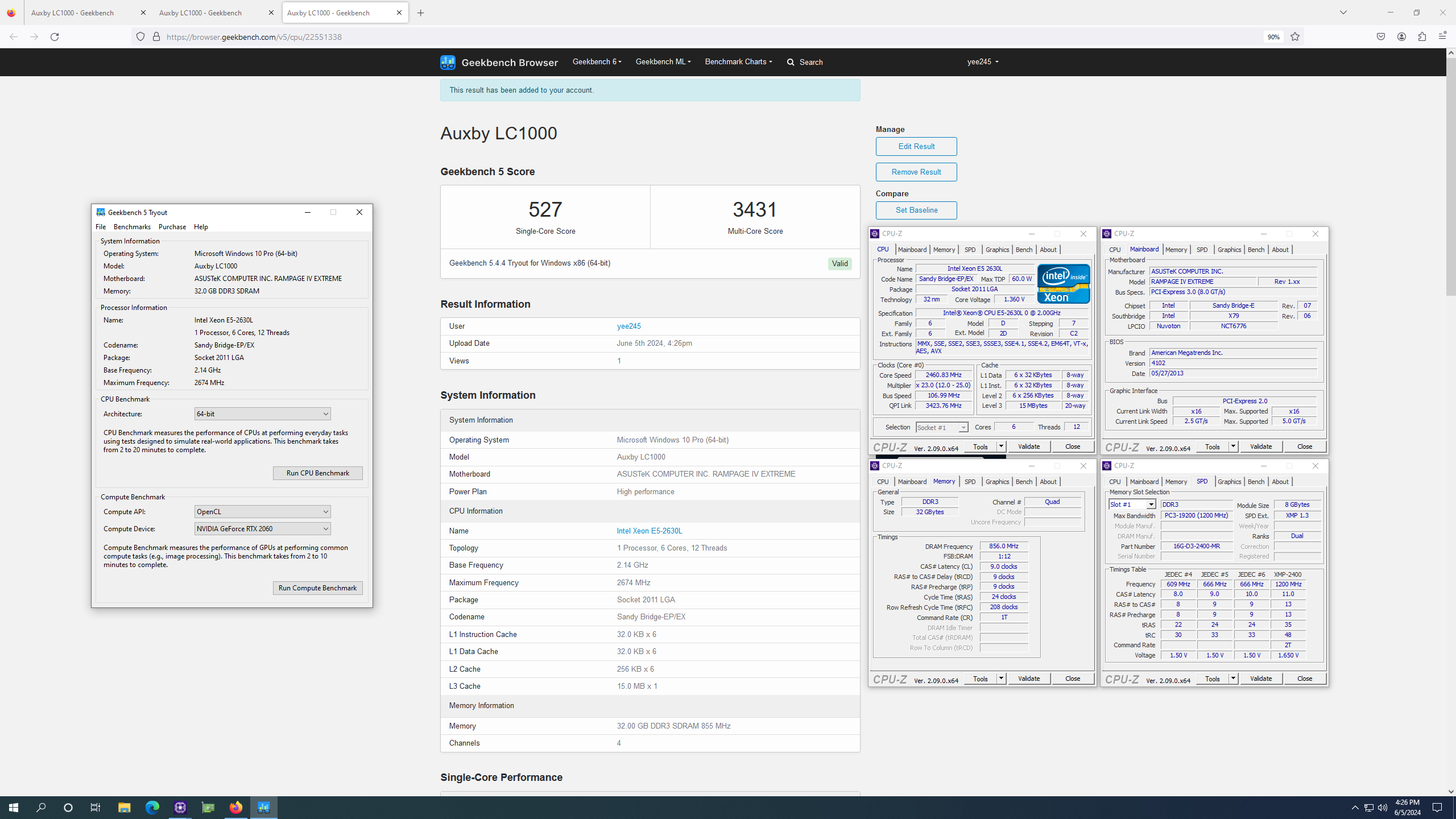The width and height of the screenshot is (1456, 819).
Task: Open Tools dropdown arrow in CPU-Z CPU window
Action: [x=1001, y=446]
